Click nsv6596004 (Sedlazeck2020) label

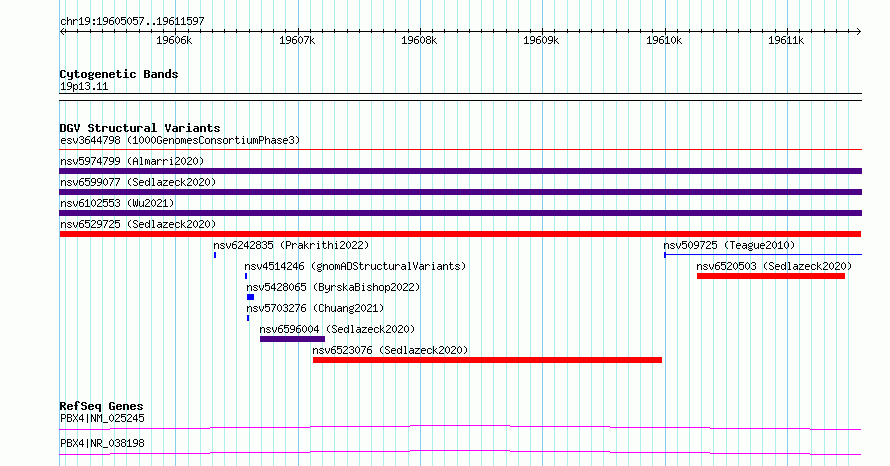(337, 329)
